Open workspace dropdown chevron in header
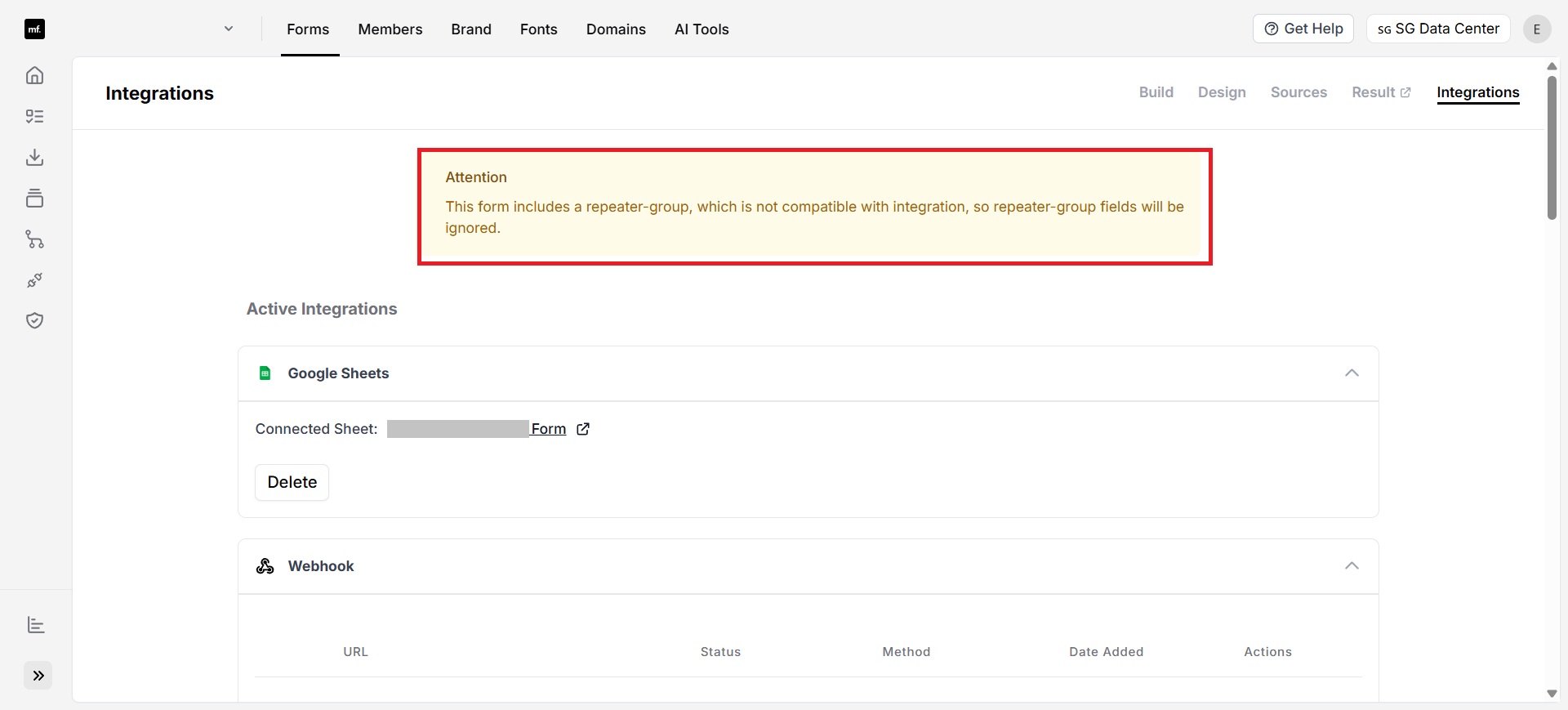The width and height of the screenshot is (1568, 710). click(229, 29)
